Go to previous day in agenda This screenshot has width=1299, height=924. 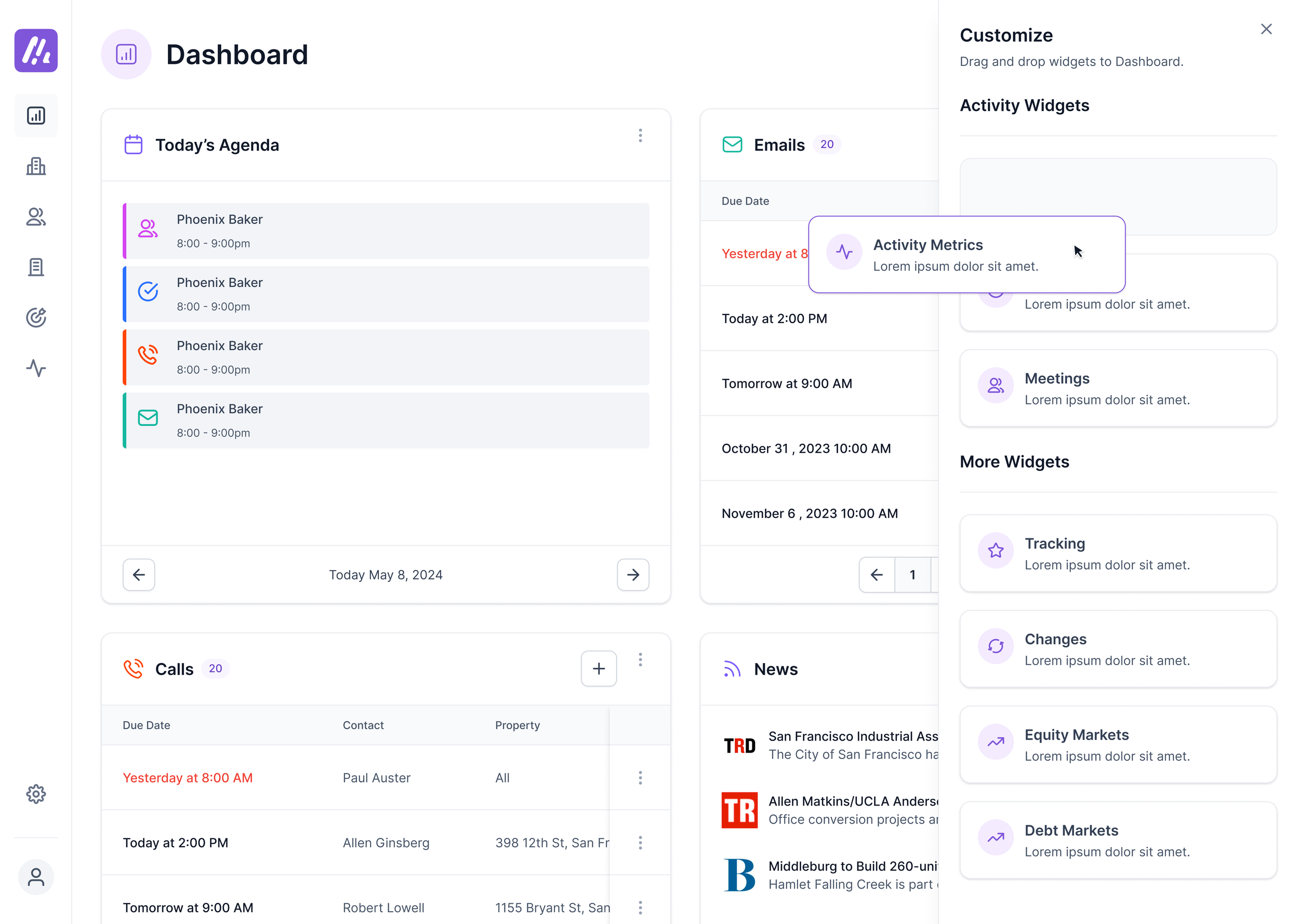click(139, 575)
